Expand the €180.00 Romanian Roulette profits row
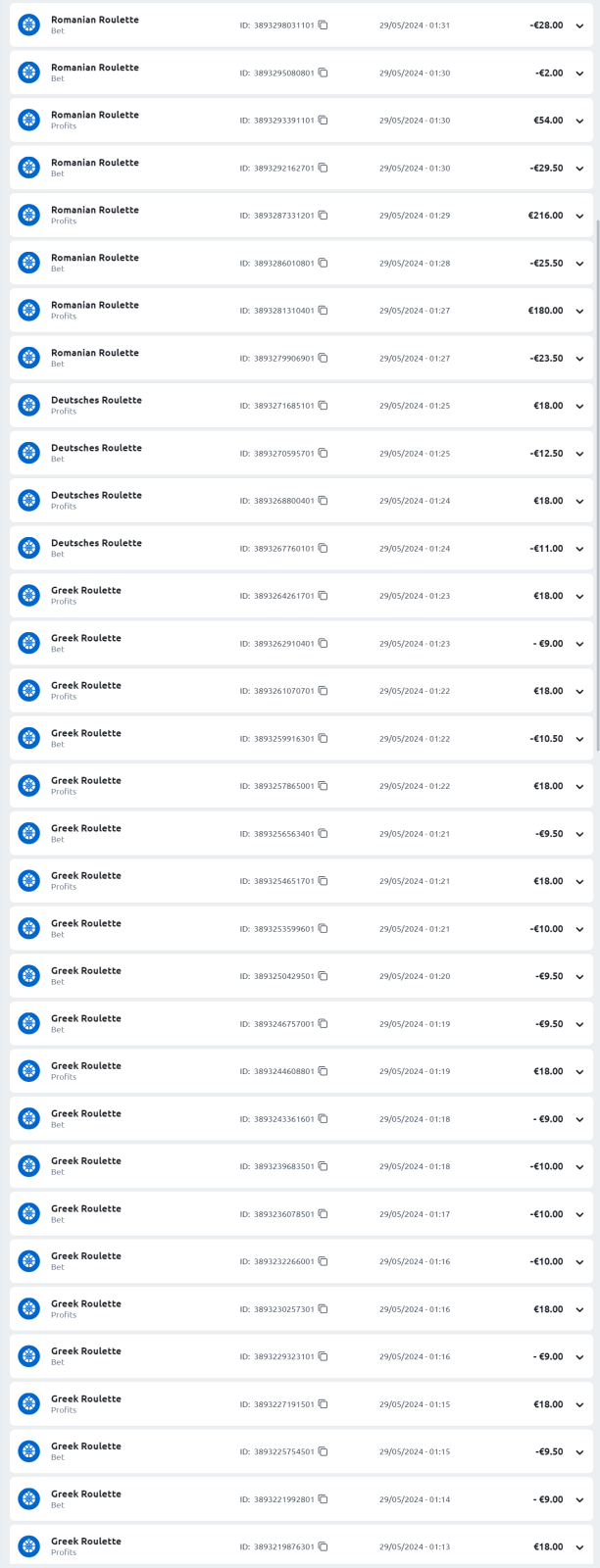The width and height of the screenshot is (600, 1568). 579,312
